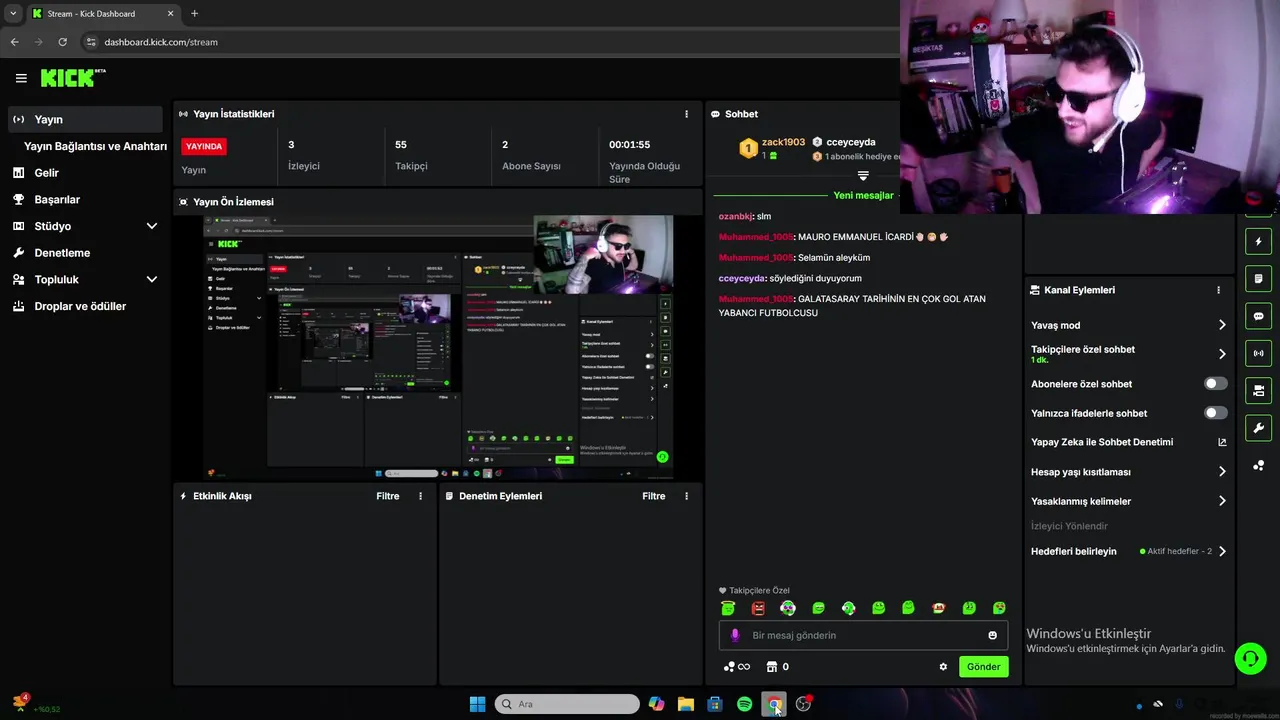Open Yapay Zeka ile Sohbet Denetimi link
Image resolution: width=1280 pixels, height=720 pixels.
point(1128,442)
